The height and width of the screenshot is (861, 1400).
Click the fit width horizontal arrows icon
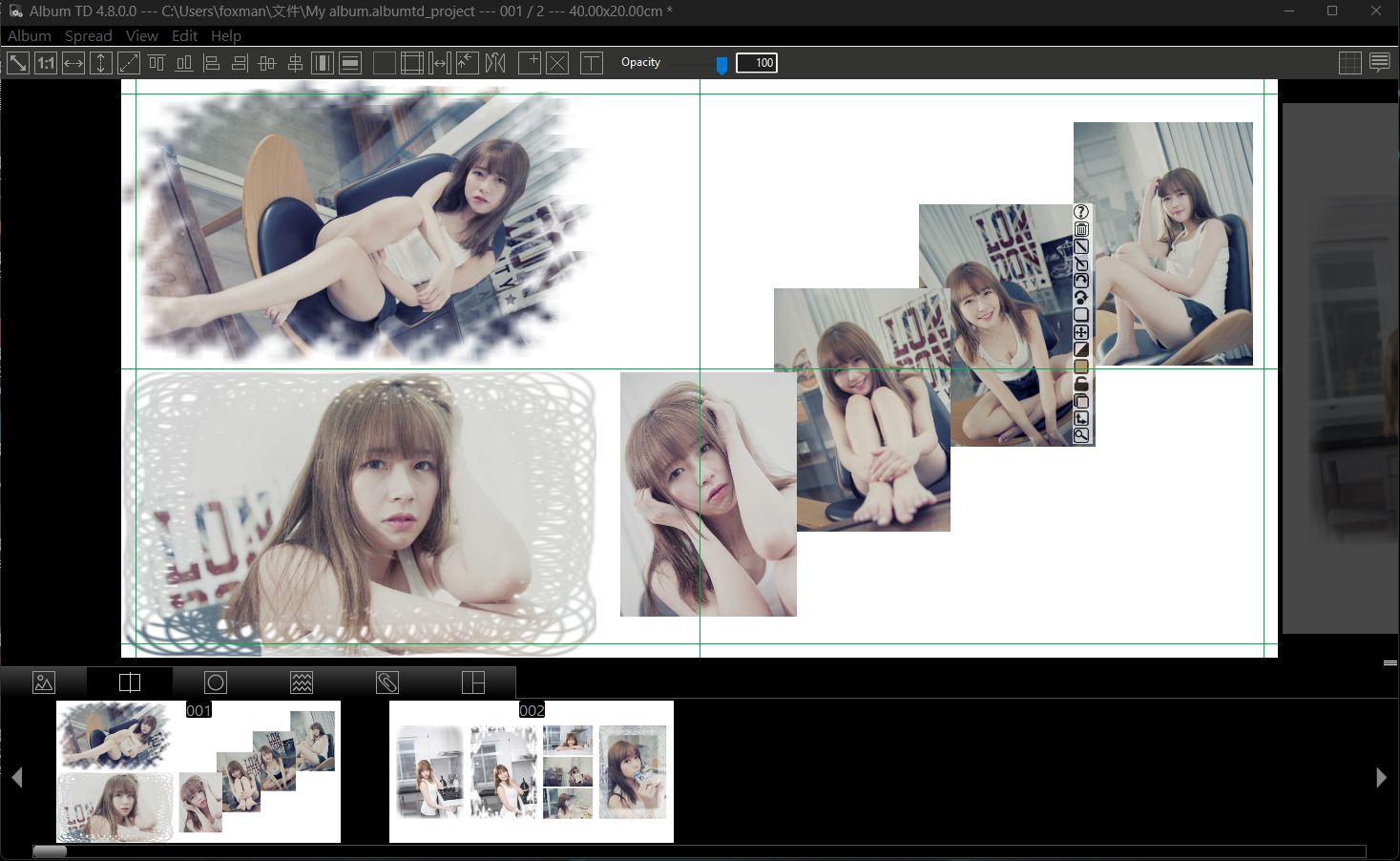[x=73, y=63]
